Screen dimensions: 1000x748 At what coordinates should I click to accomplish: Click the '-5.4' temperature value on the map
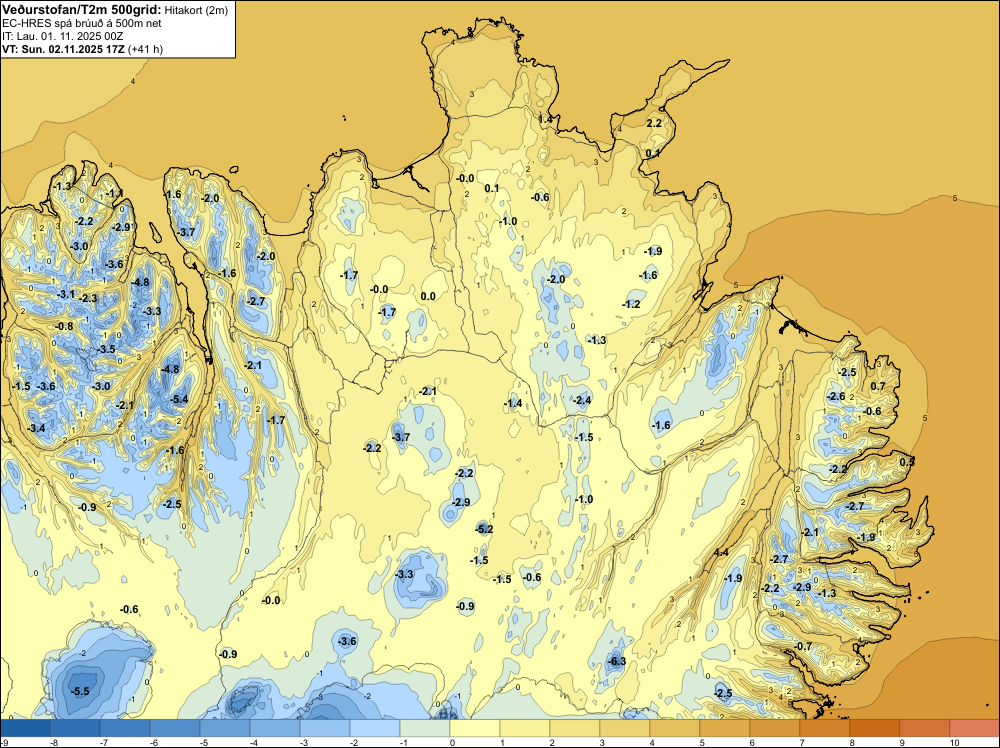179,400
